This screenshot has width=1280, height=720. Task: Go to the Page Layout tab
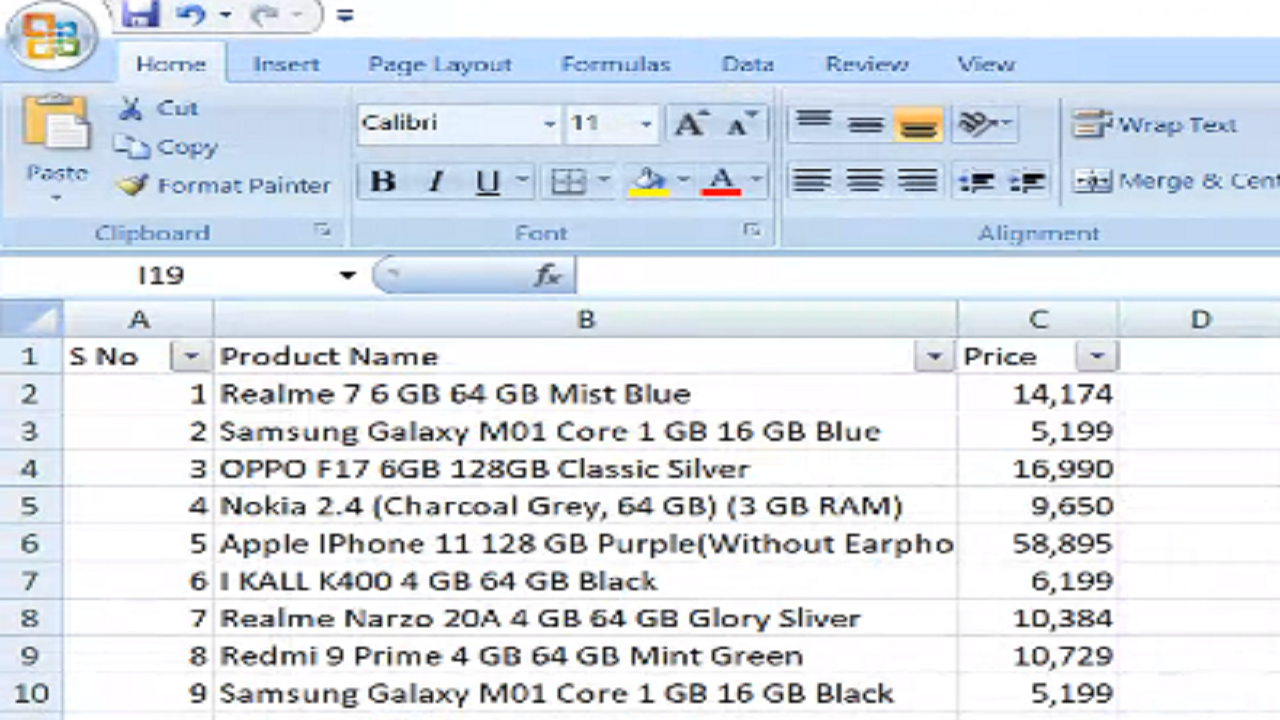click(x=440, y=64)
